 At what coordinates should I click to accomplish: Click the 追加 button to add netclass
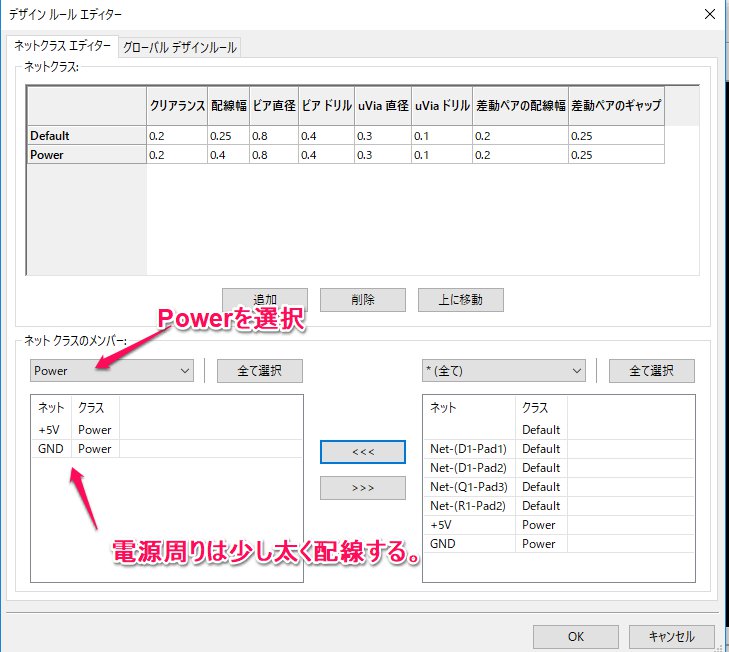264,300
